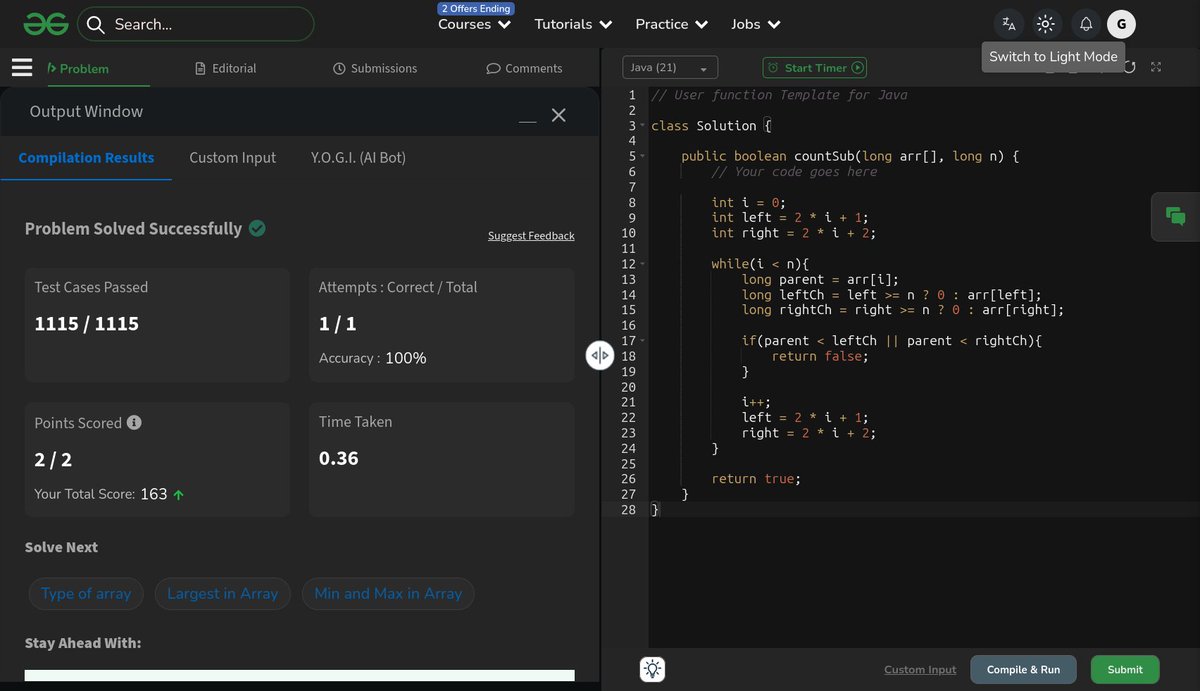Open the Editorial tab
Viewport: 1200px width, 691px height.
(226, 68)
